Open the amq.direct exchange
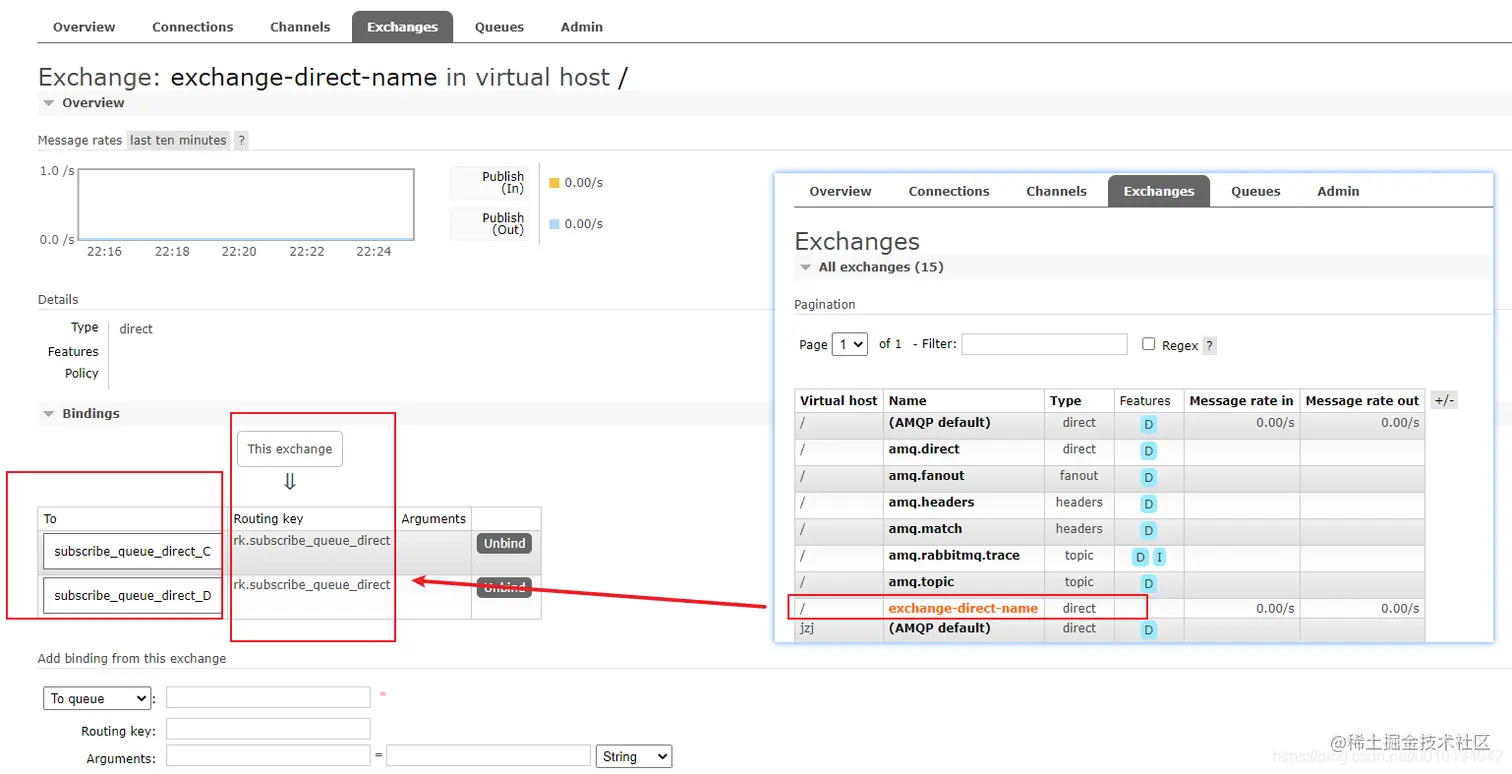 pos(923,449)
